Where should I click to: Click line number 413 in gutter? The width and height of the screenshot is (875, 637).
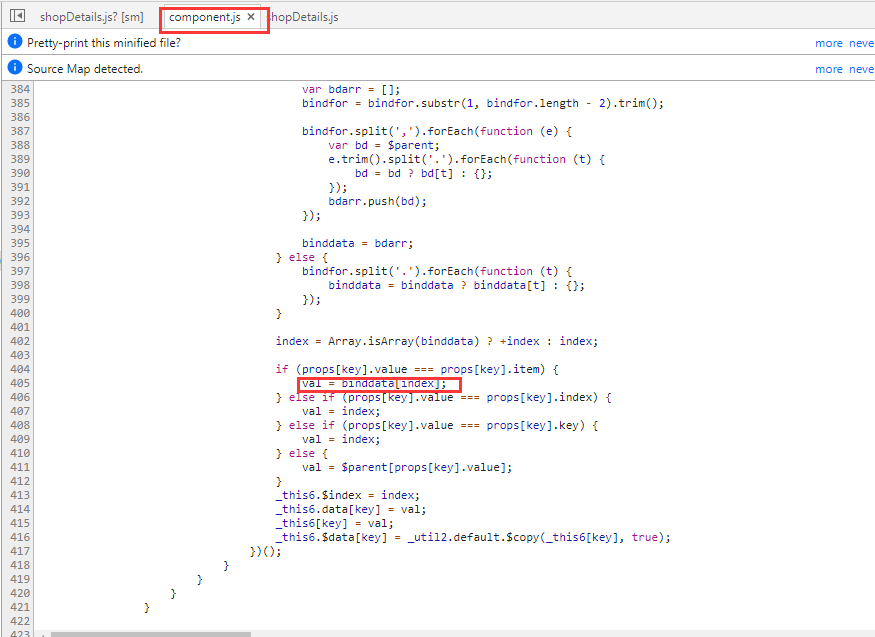tap(20, 495)
